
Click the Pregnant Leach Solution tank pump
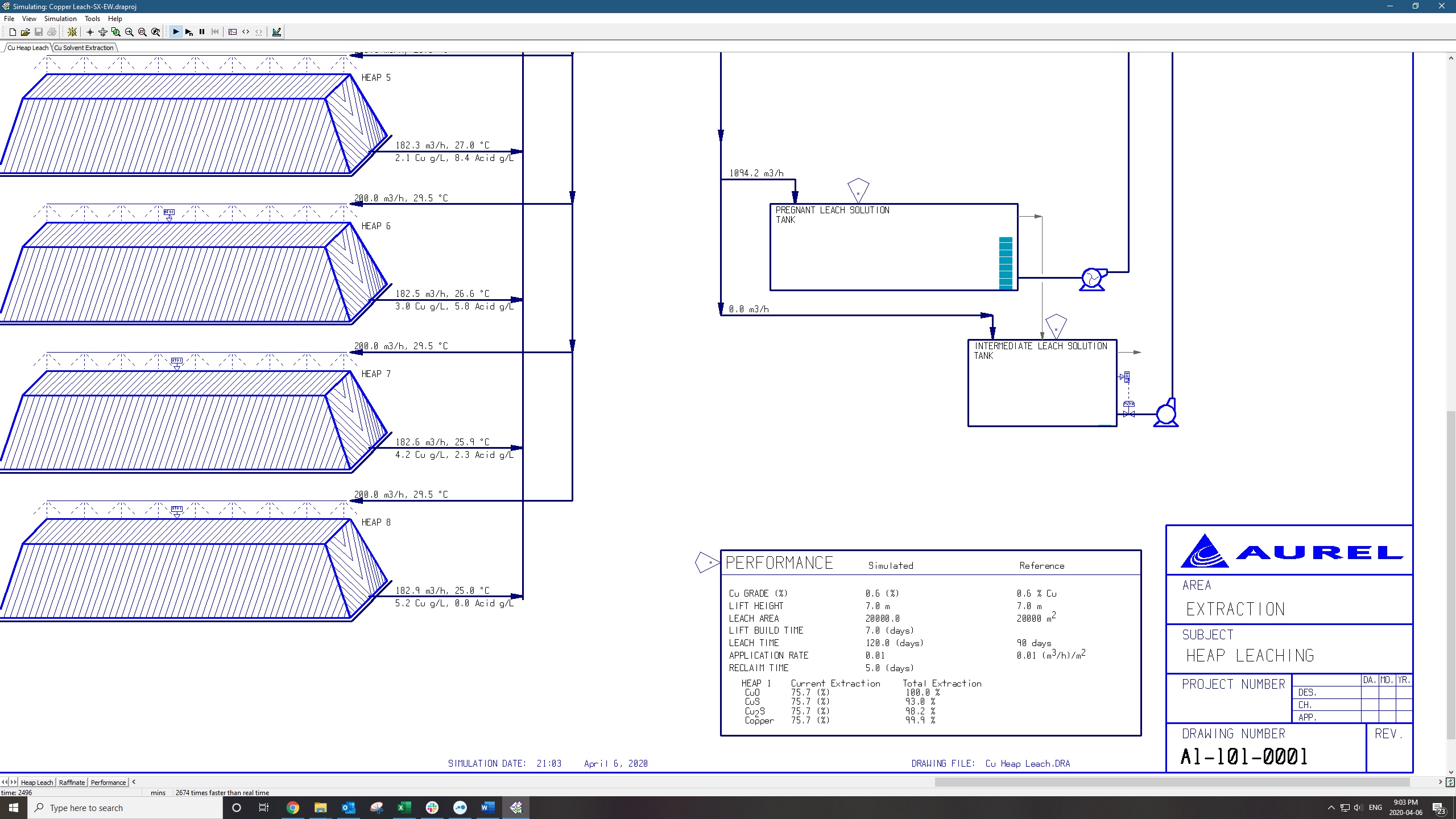click(x=1092, y=279)
